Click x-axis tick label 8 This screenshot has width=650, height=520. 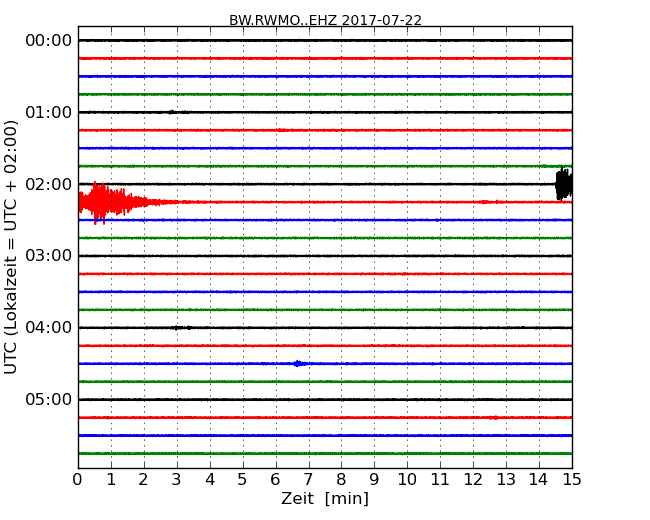pos(342,480)
